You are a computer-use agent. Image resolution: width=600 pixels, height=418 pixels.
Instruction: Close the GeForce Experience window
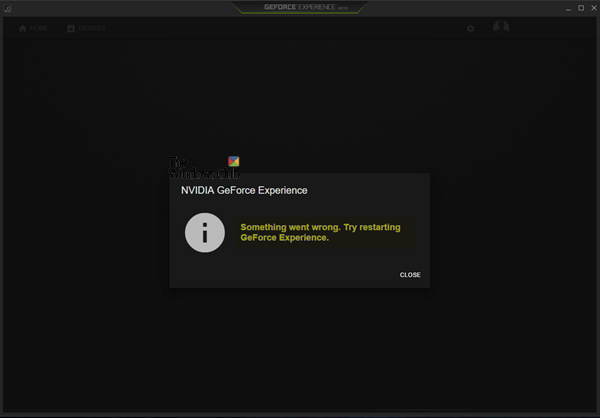click(x=593, y=8)
